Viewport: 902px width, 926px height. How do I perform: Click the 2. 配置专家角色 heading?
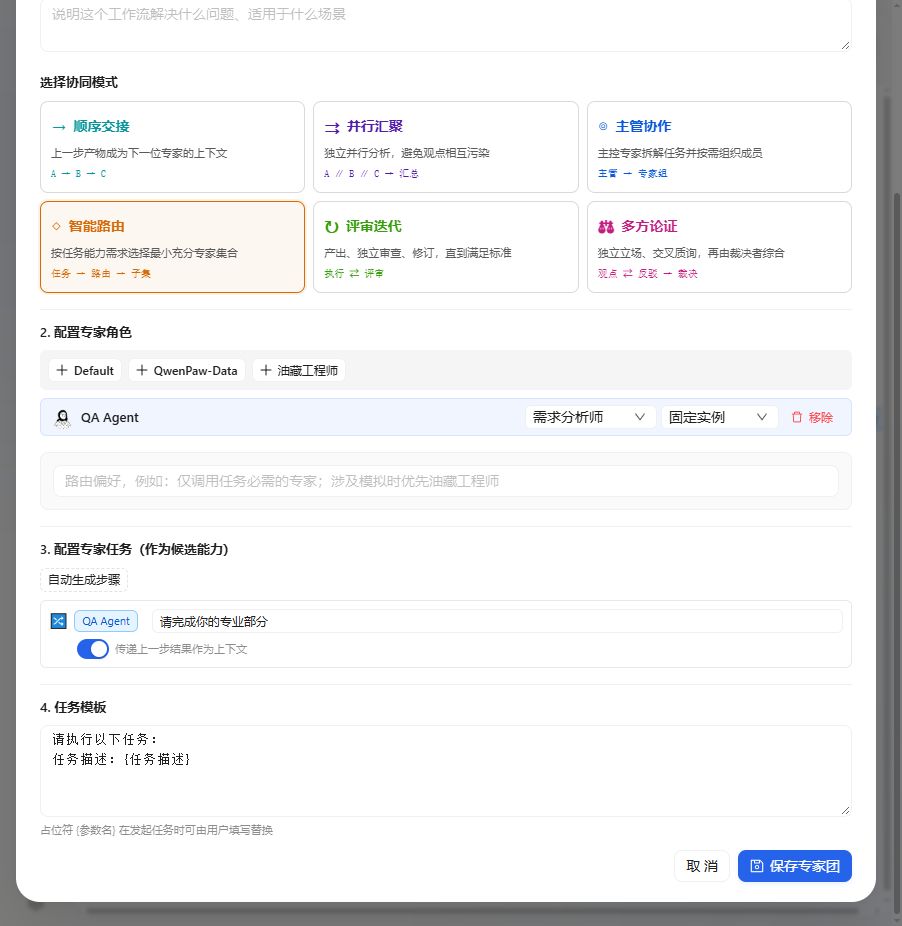(86, 332)
